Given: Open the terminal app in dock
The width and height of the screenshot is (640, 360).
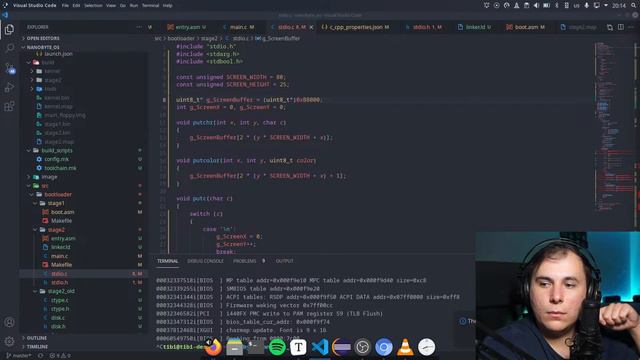Looking at the screenshot, I should (256, 347).
